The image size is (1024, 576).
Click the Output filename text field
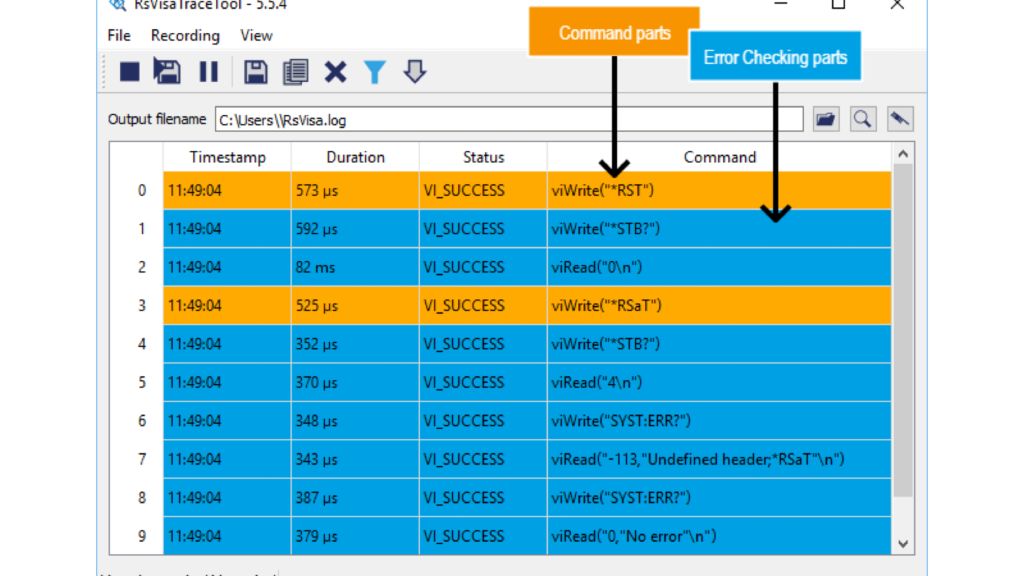coord(508,120)
